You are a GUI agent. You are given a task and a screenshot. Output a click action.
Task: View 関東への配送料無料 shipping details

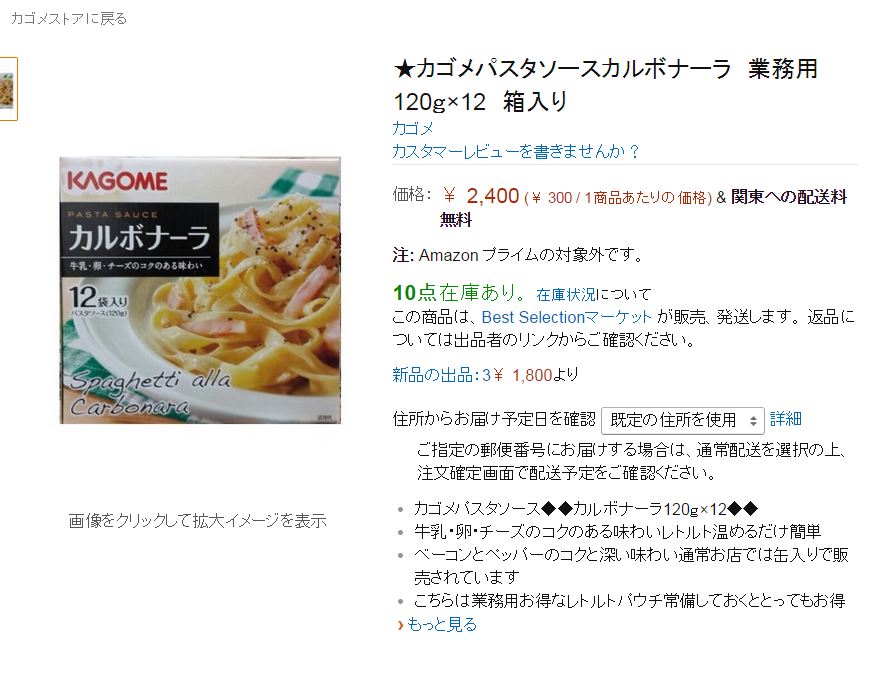643,208
